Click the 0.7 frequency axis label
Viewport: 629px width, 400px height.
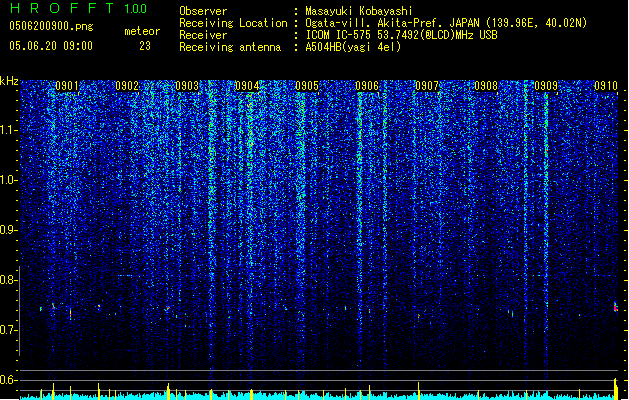click(x=8, y=330)
